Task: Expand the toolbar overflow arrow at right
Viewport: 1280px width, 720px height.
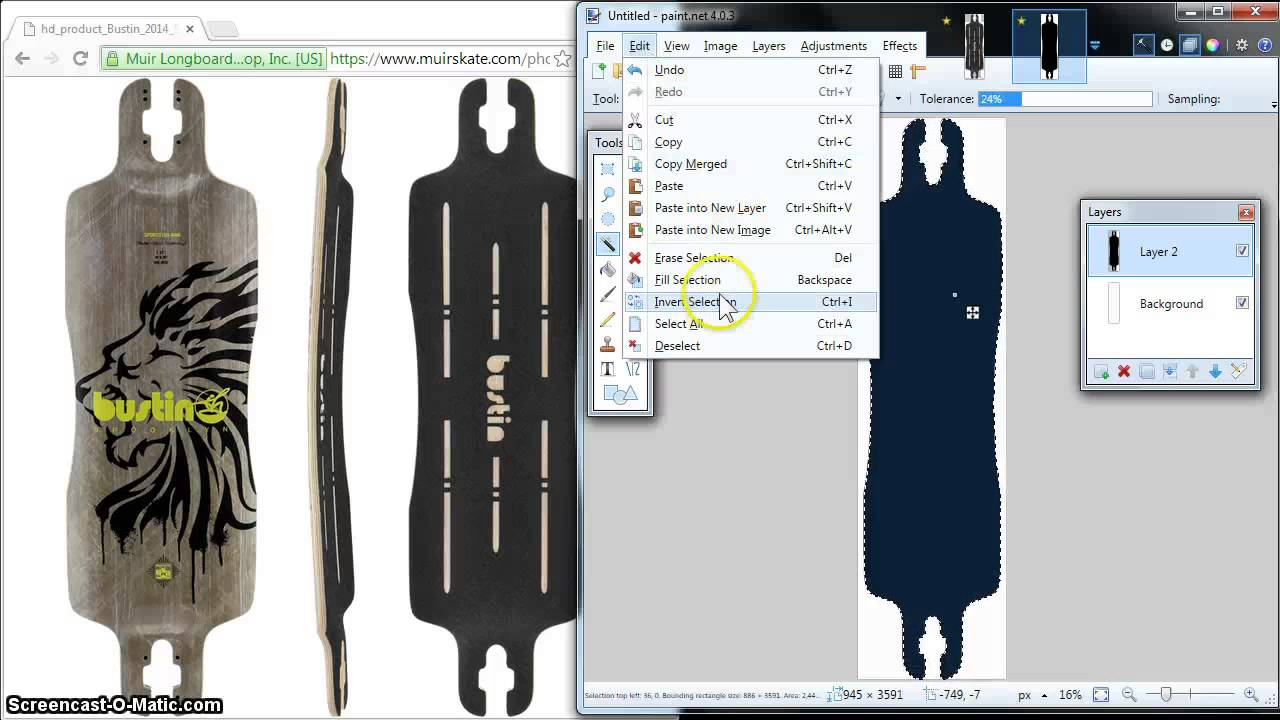Action: coord(1274,104)
